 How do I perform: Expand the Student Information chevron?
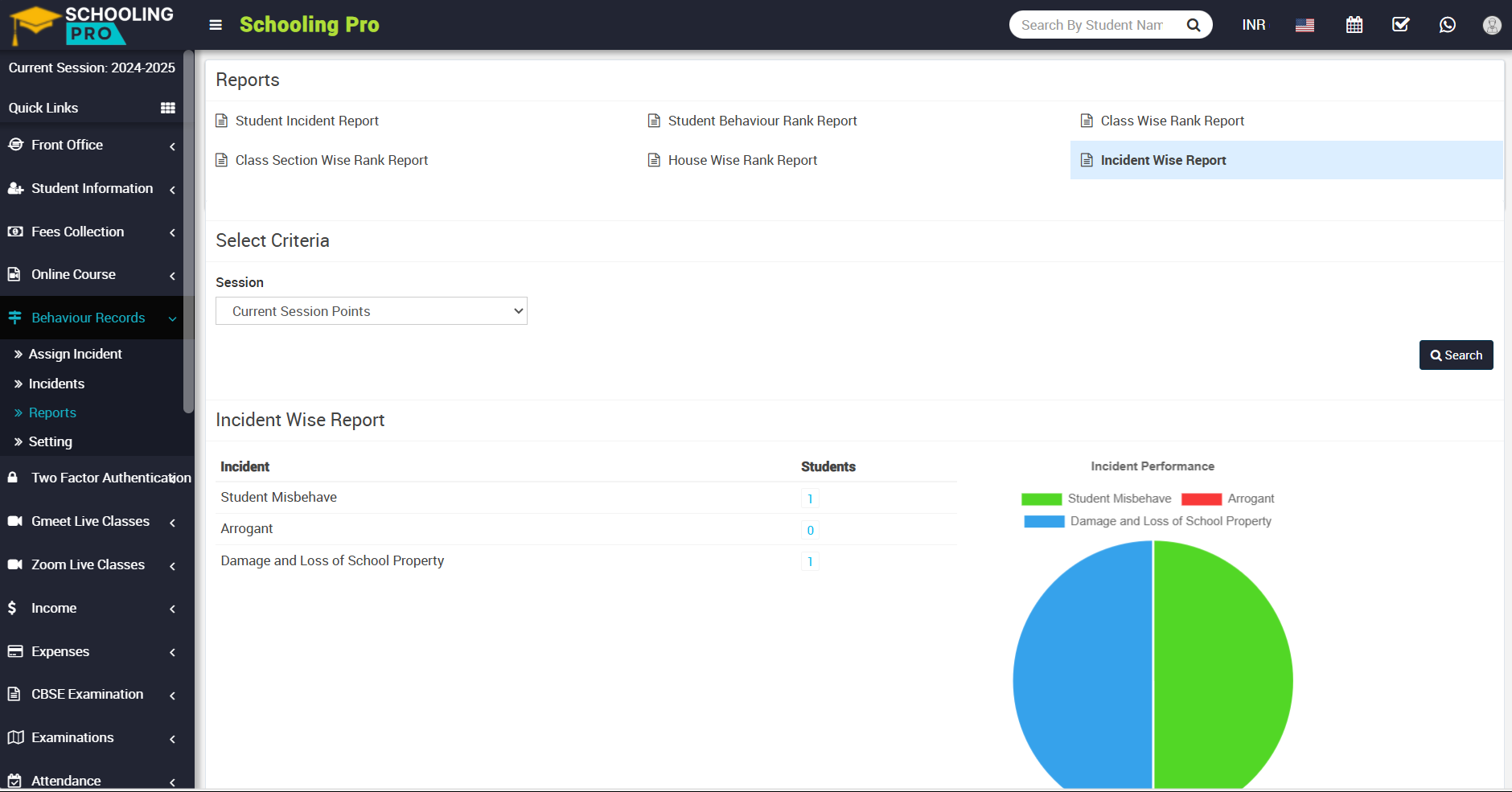[172, 190]
